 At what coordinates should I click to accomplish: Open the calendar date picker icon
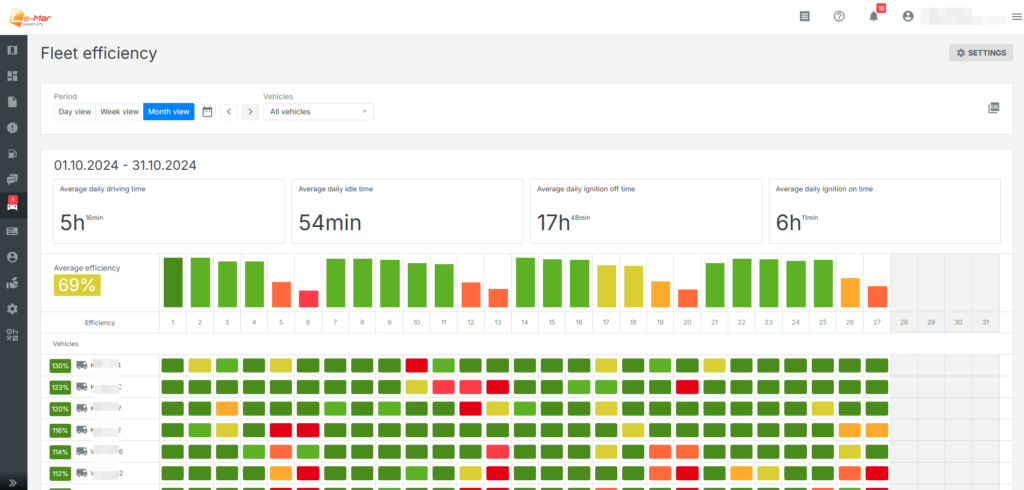coord(208,112)
